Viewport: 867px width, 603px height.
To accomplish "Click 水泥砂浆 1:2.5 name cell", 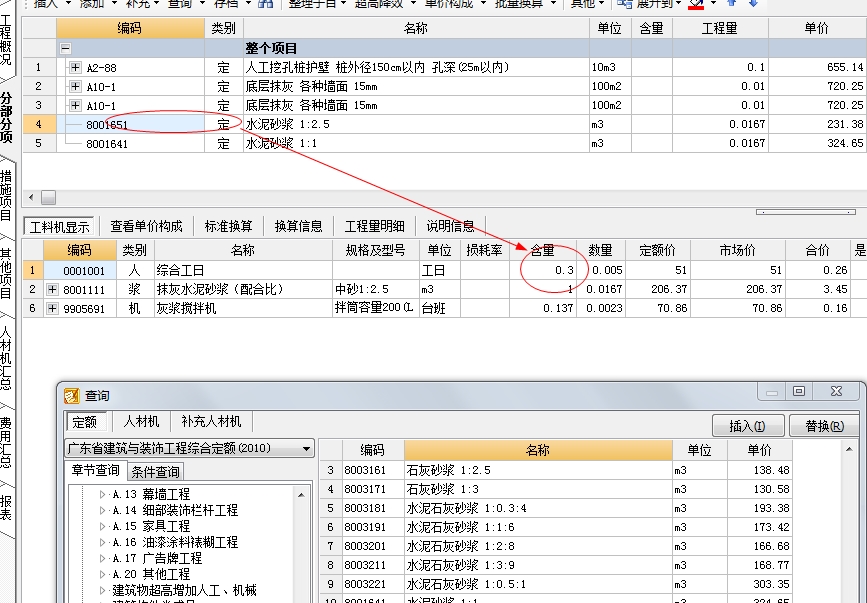I will 416,124.
